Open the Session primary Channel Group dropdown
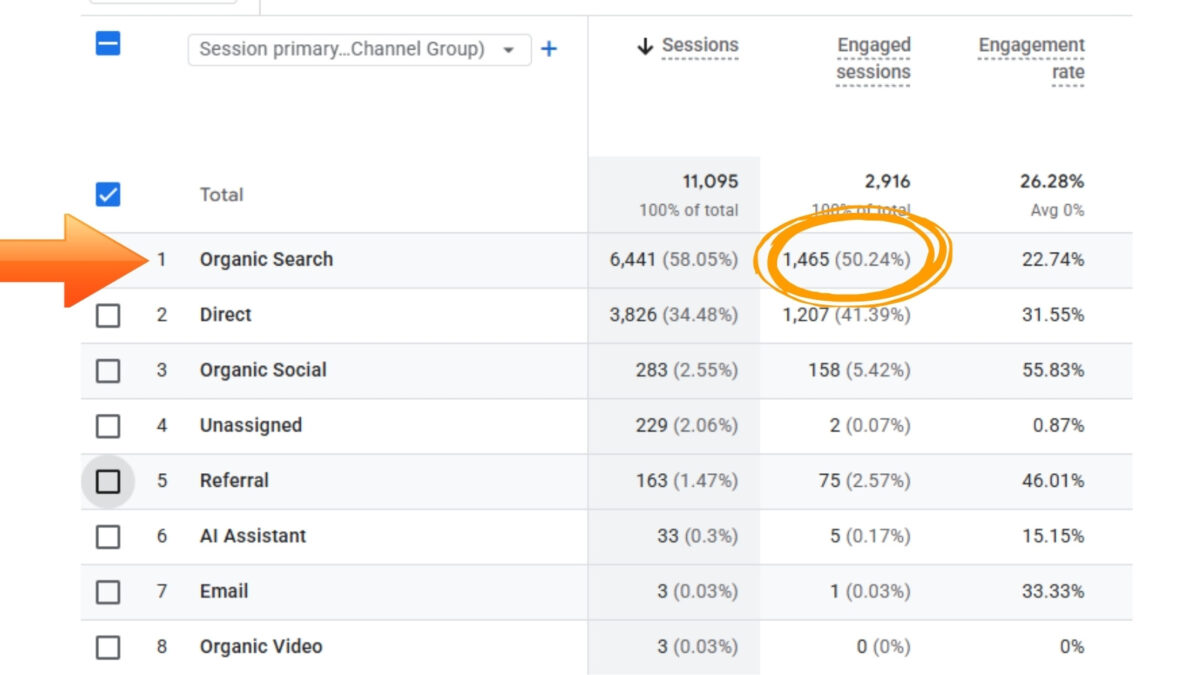The width and height of the screenshot is (1200, 675). (359, 49)
